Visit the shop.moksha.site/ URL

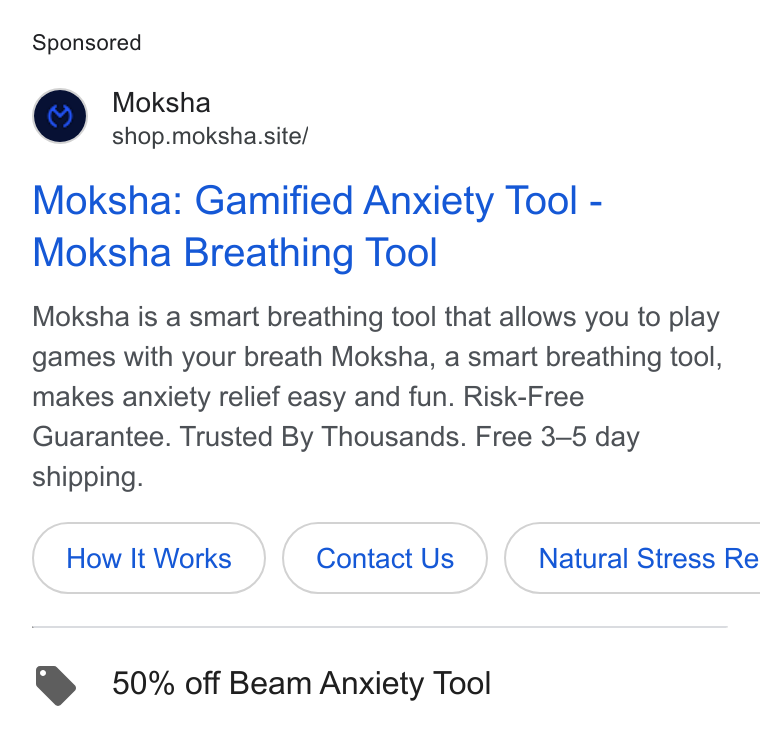tap(210, 136)
